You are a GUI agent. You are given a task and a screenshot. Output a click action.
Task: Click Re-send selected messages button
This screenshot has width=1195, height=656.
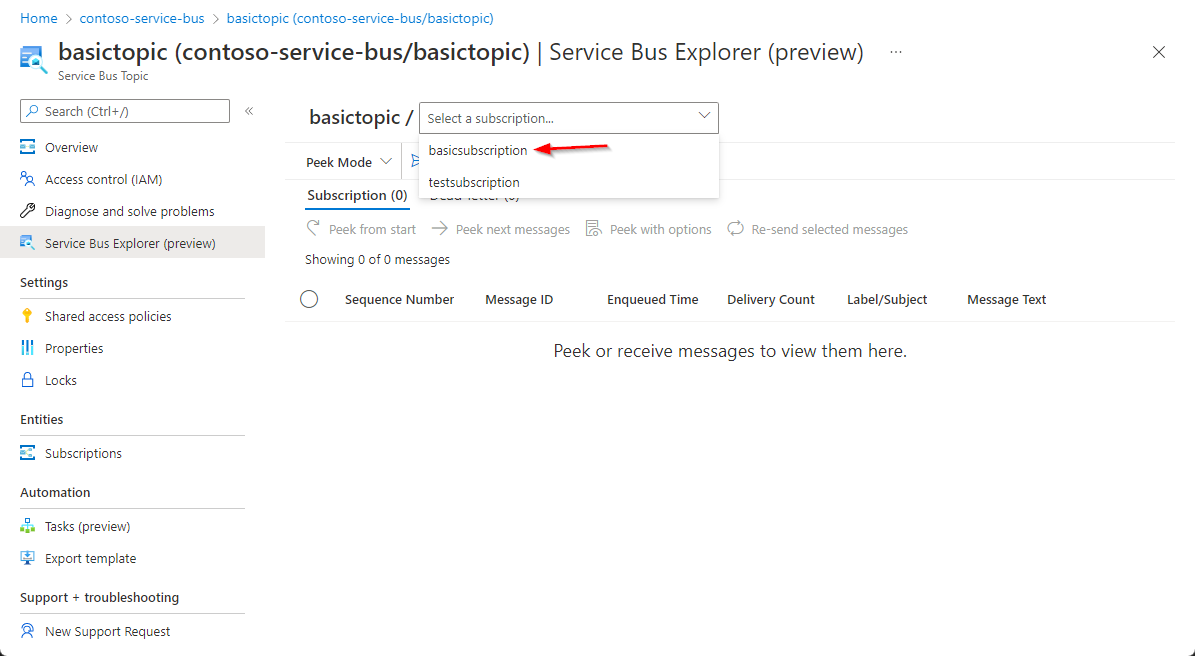pyautogui.click(x=818, y=229)
